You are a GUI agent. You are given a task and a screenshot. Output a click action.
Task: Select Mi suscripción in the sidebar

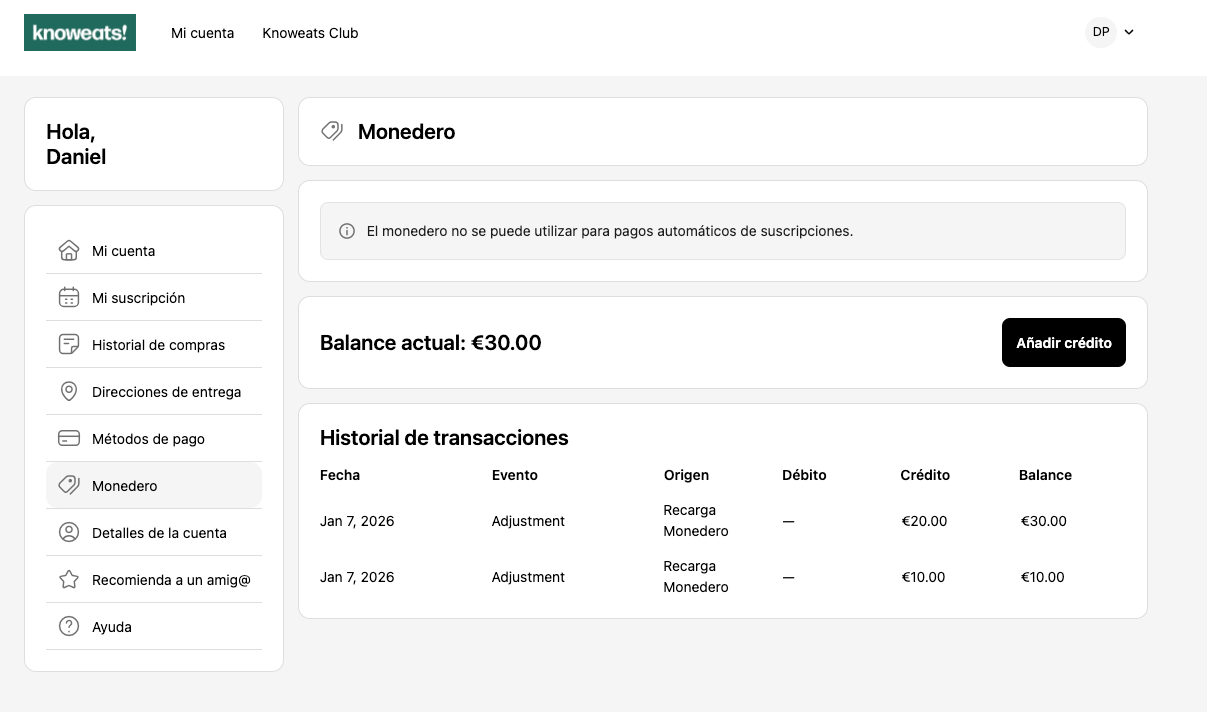coord(138,298)
